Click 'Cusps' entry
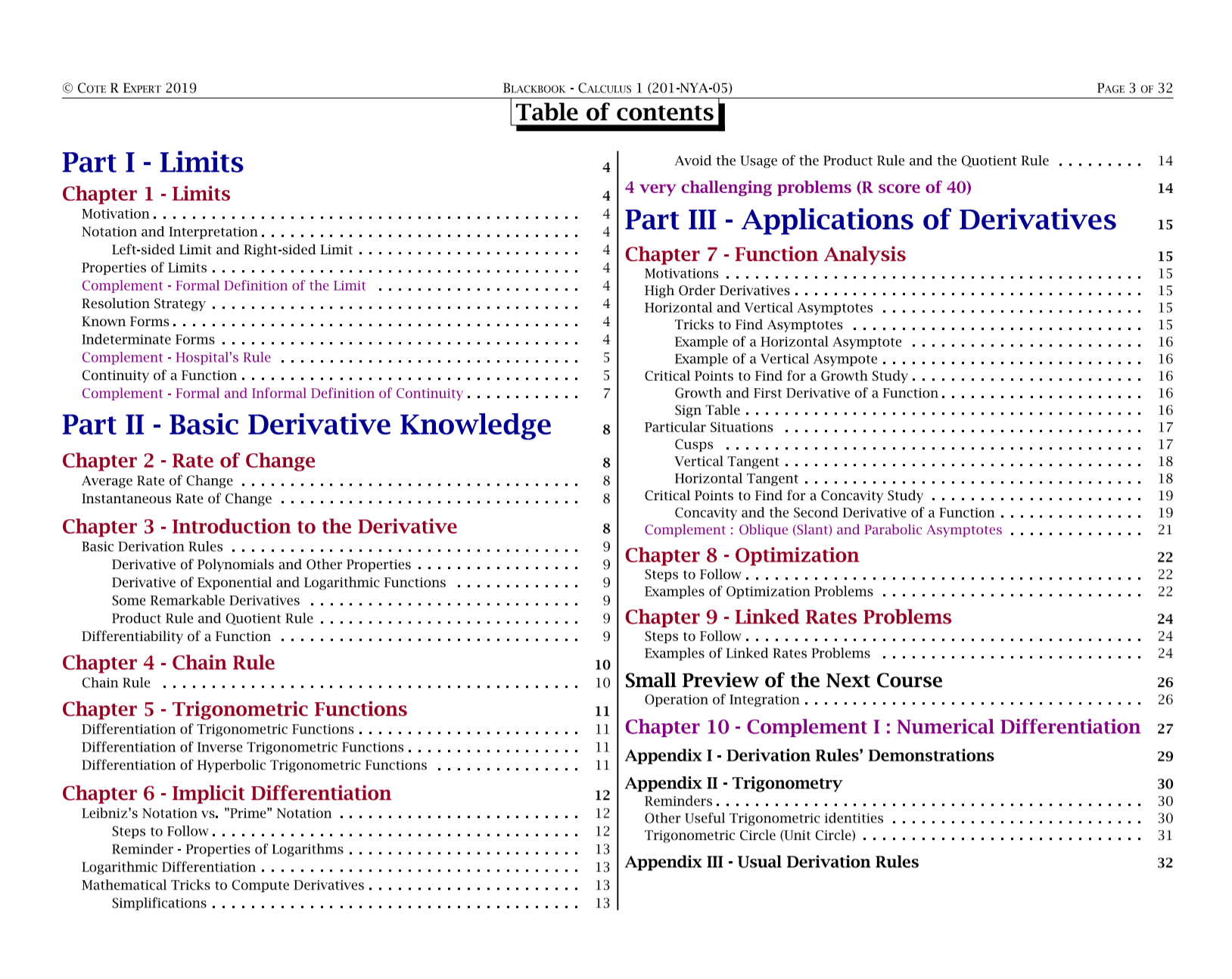Image resolution: width=1232 pixels, height=979 pixels. pos(694,445)
